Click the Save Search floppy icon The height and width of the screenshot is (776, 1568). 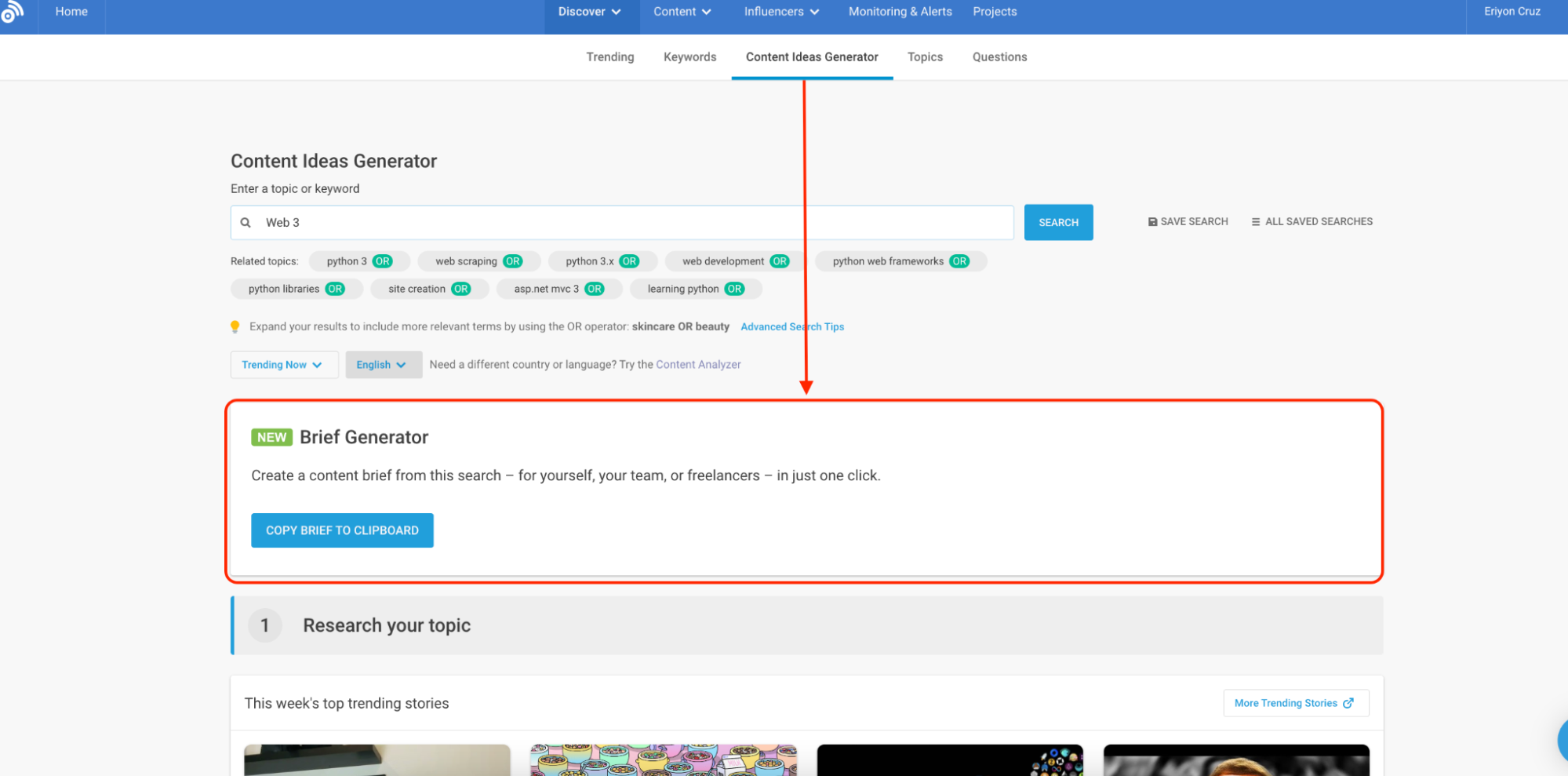tap(1152, 222)
